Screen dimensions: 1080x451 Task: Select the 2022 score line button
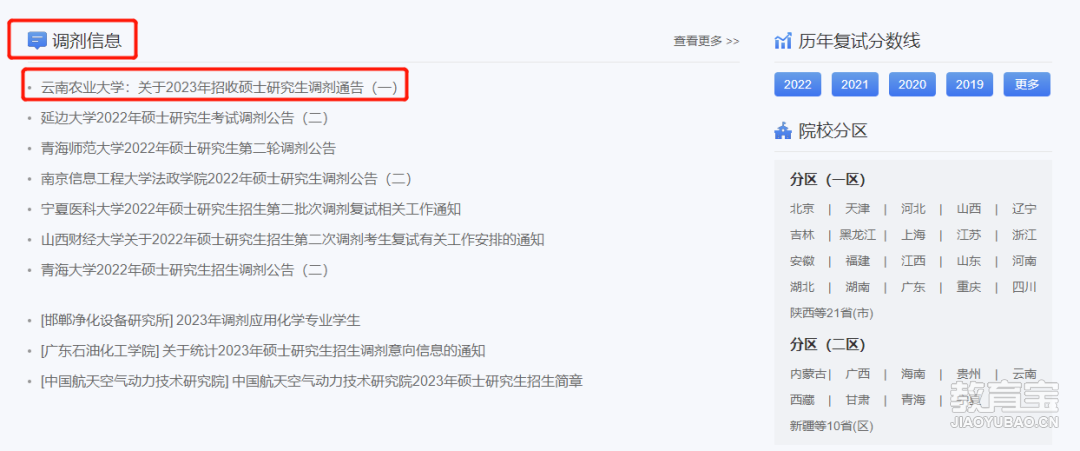coord(798,85)
